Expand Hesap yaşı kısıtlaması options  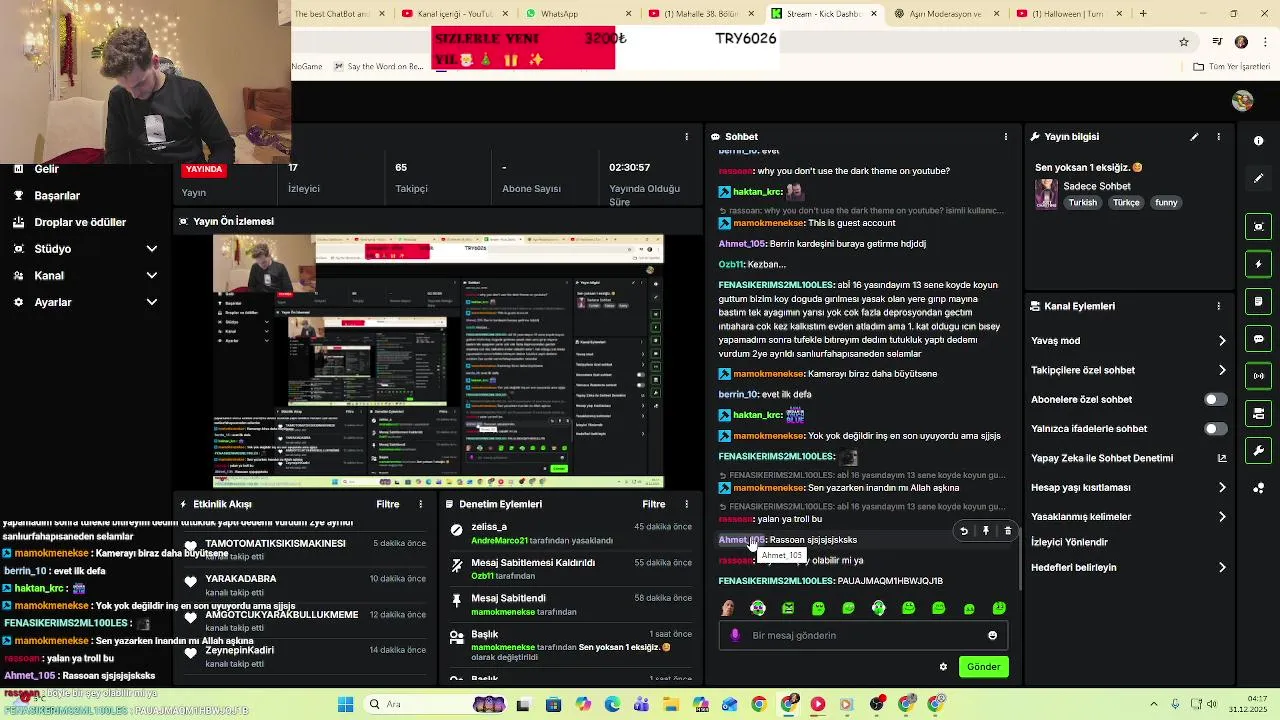tap(1222, 488)
